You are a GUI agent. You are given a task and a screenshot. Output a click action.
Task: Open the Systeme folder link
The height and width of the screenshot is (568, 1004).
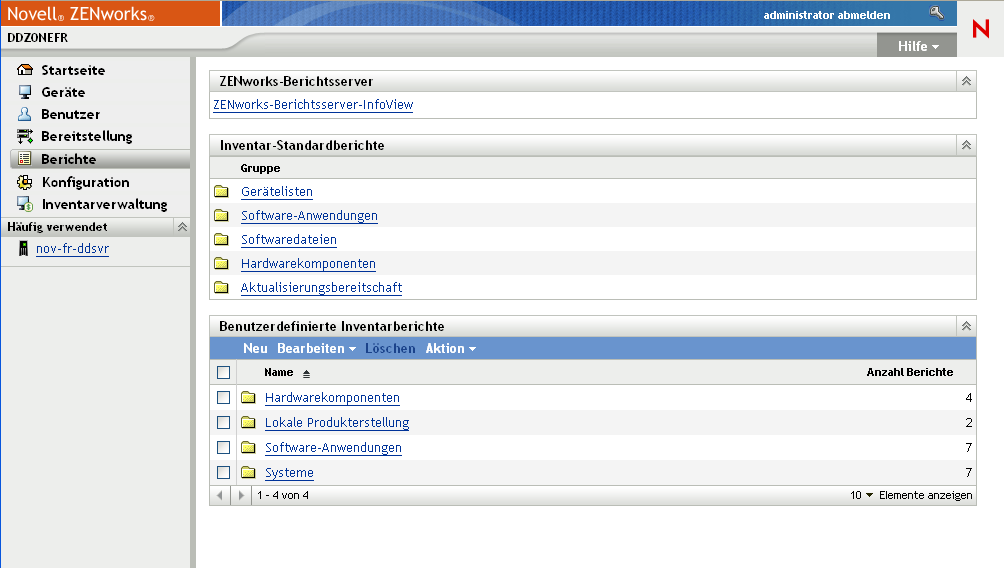(289, 473)
